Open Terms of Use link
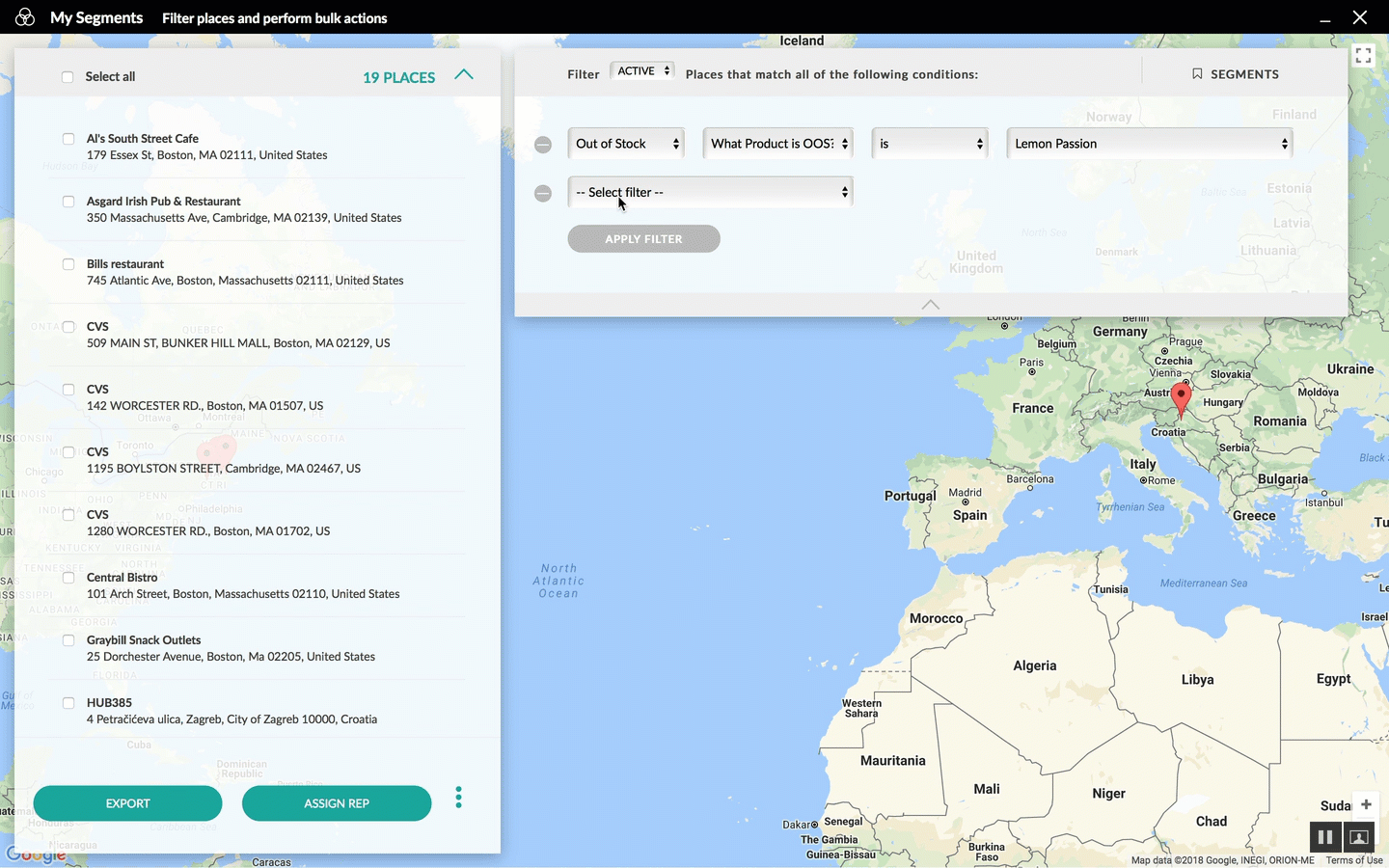Viewport: 1389px width, 868px height. [x=1354, y=860]
